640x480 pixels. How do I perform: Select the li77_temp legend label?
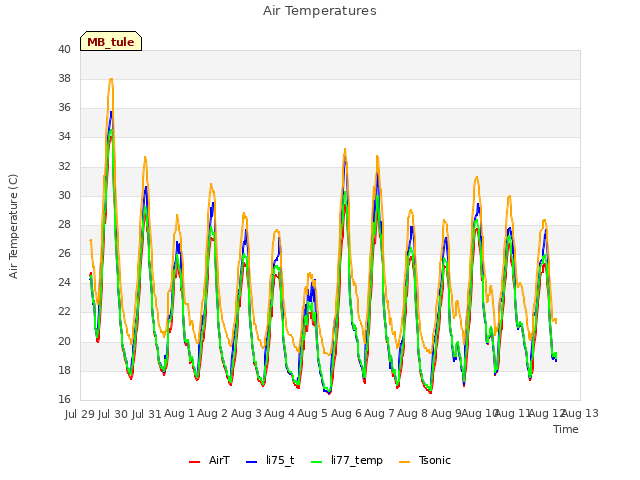pos(357,460)
